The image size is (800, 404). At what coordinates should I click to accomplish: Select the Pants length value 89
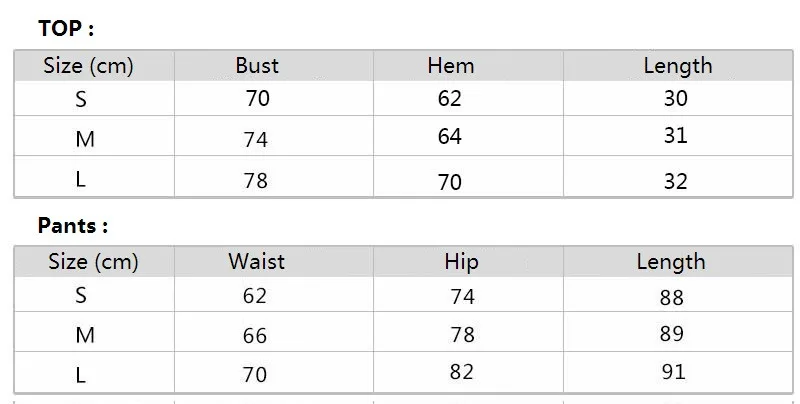[671, 334]
